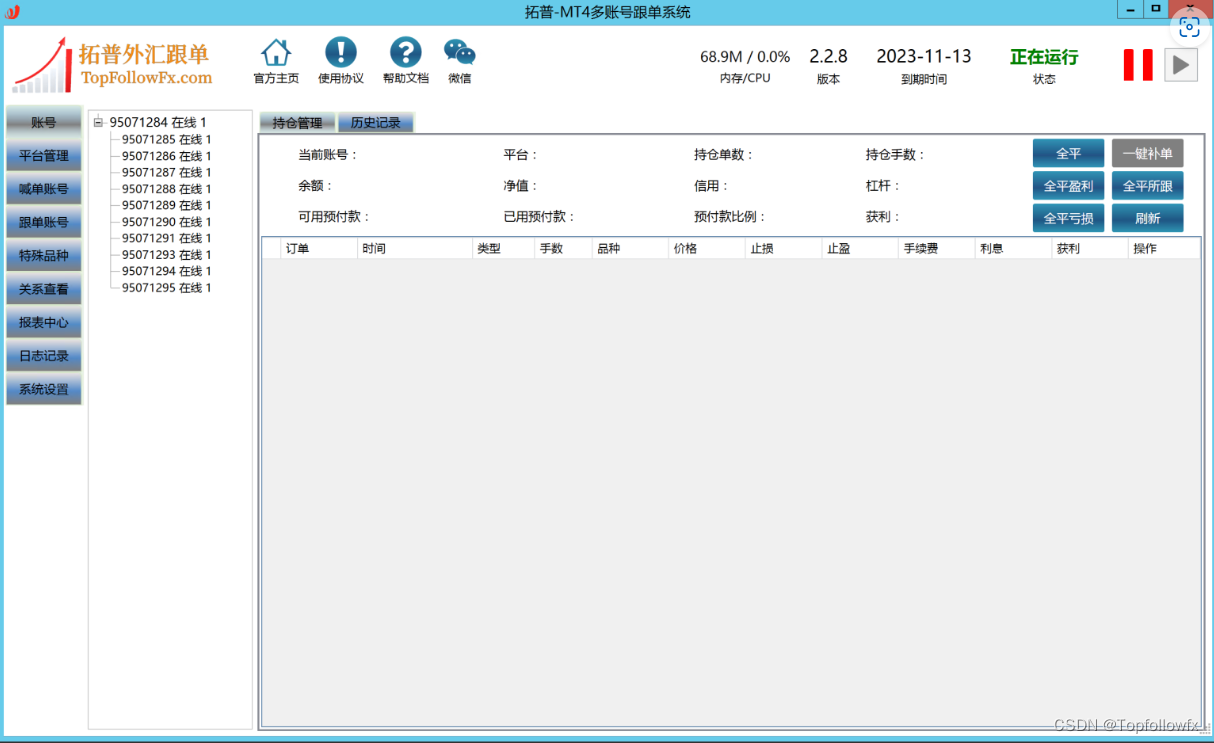This screenshot has width=1214, height=743.
Task: Sort by the 利息 column header
Action: pyautogui.click(x=1013, y=249)
